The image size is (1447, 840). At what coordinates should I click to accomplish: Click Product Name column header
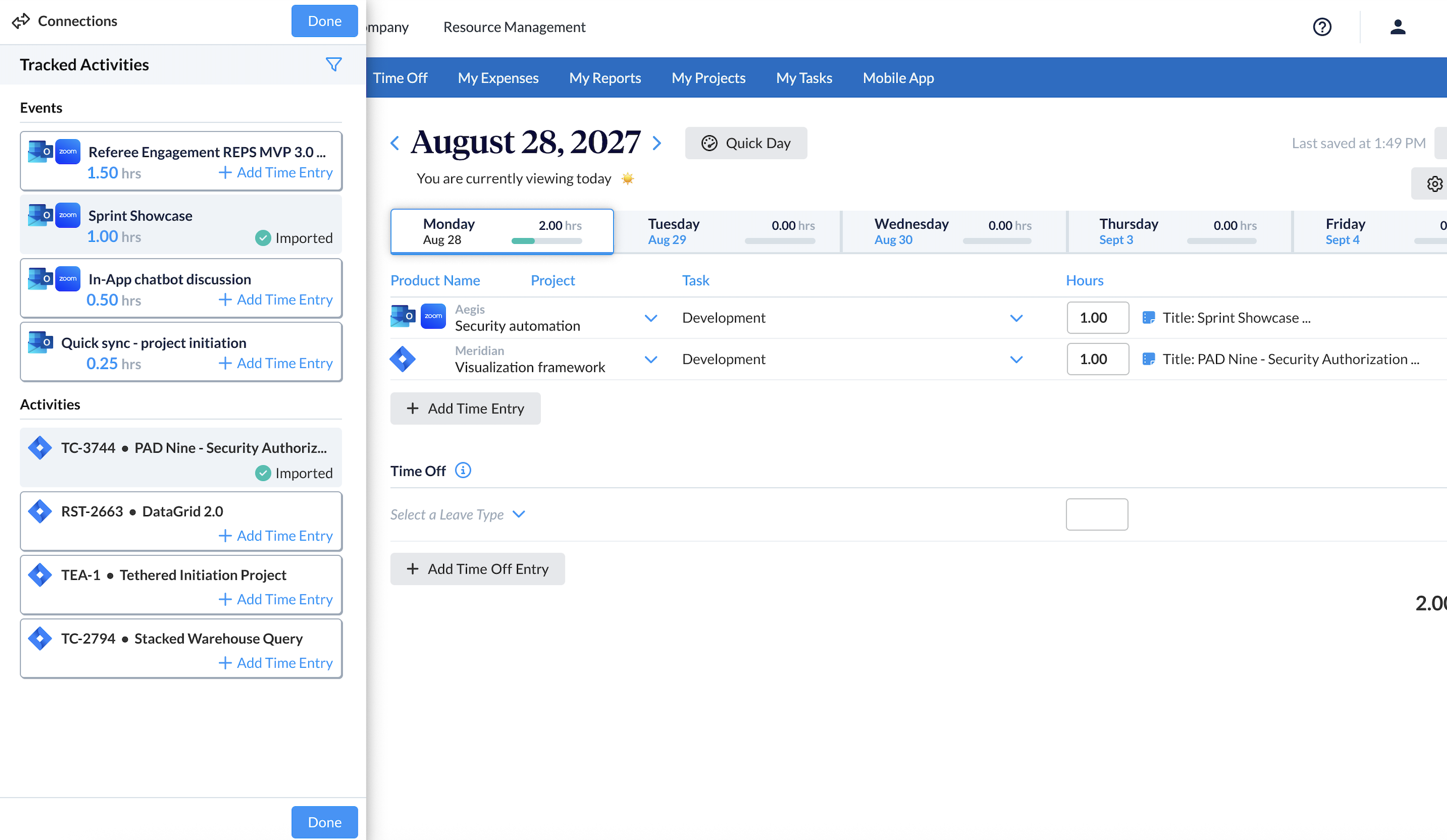[435, 280]
